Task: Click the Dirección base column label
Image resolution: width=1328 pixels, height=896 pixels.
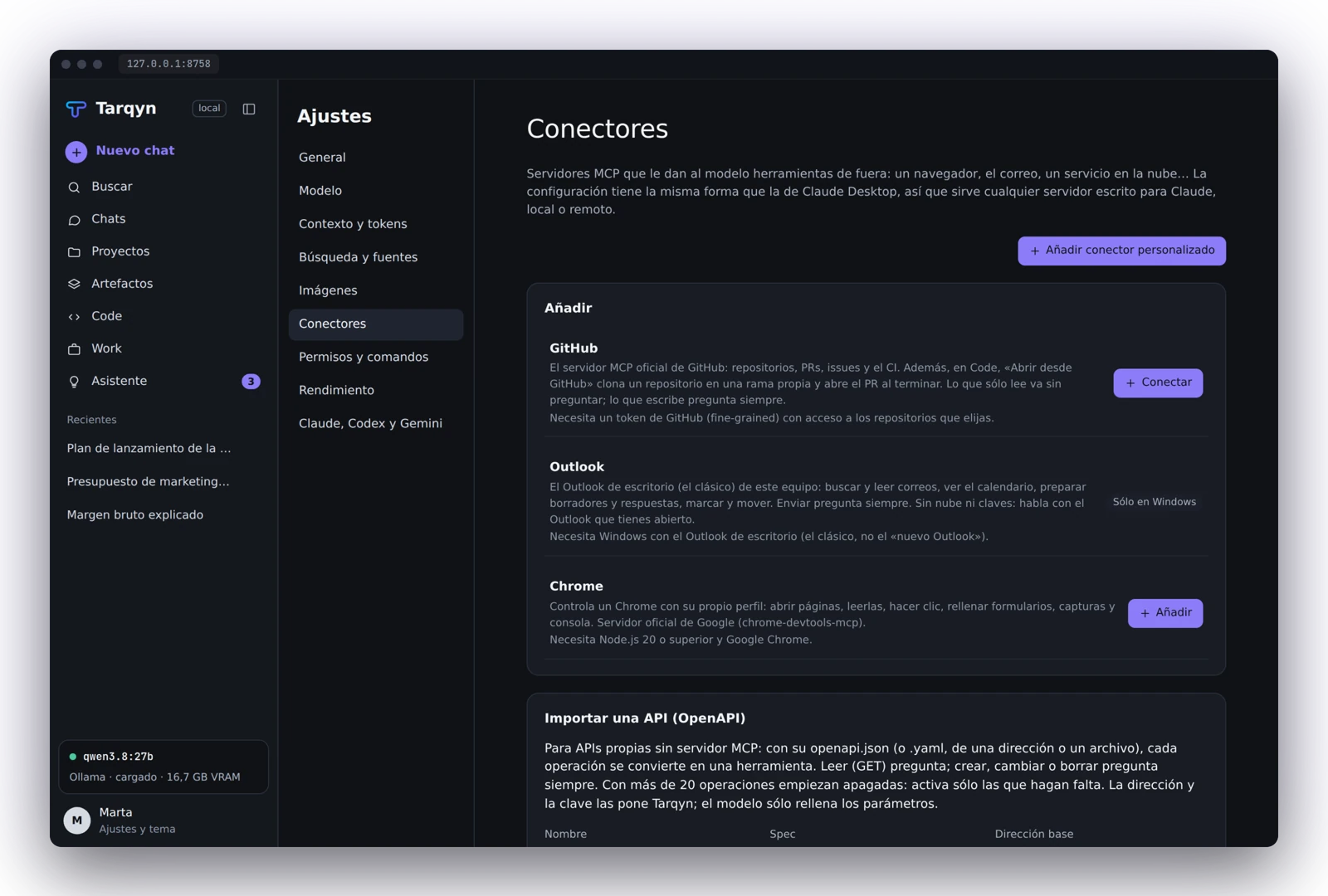Action: [1034, 835]
